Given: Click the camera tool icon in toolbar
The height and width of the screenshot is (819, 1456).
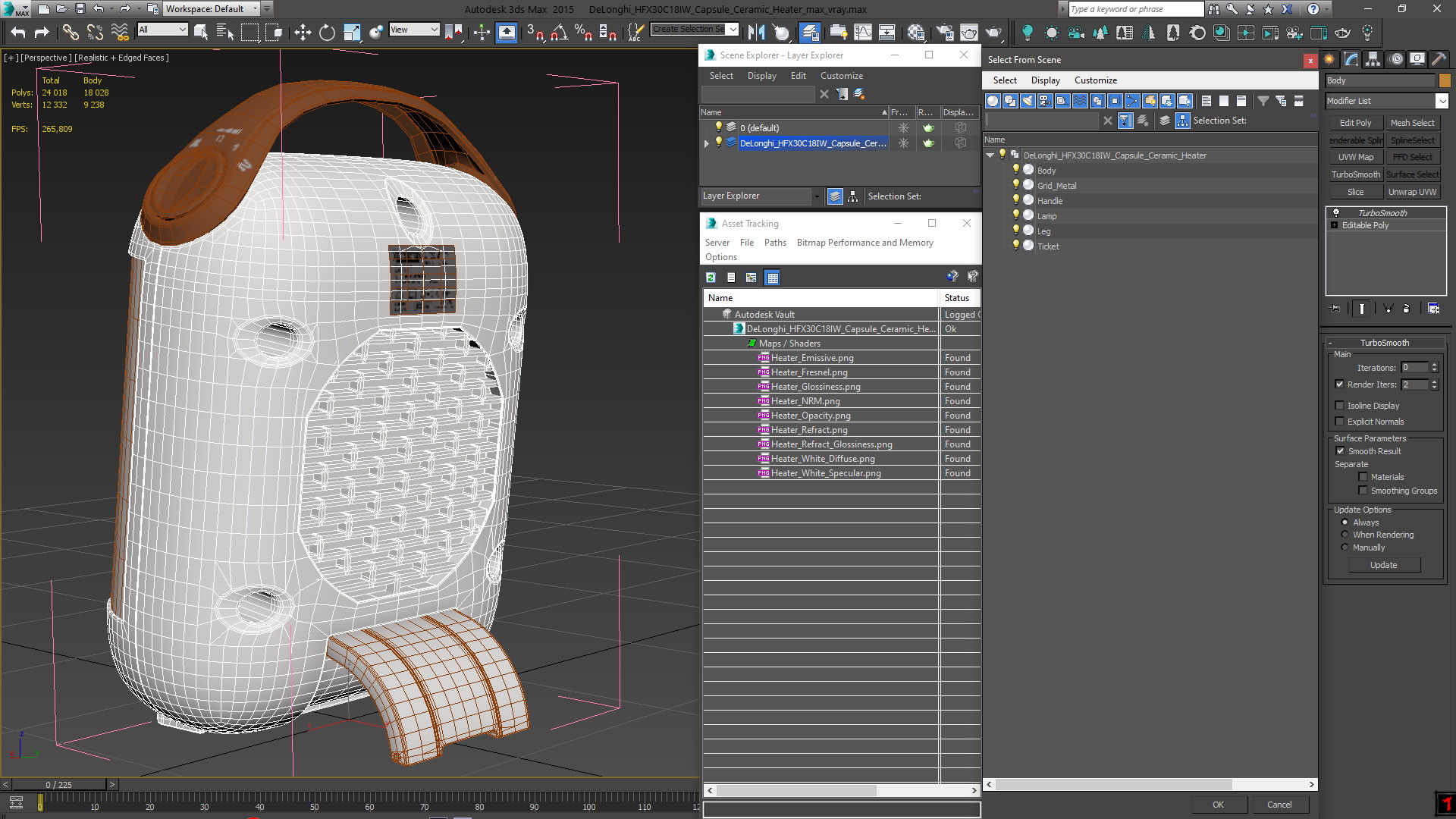Looking at the screenshot, I should [1075, 32].
